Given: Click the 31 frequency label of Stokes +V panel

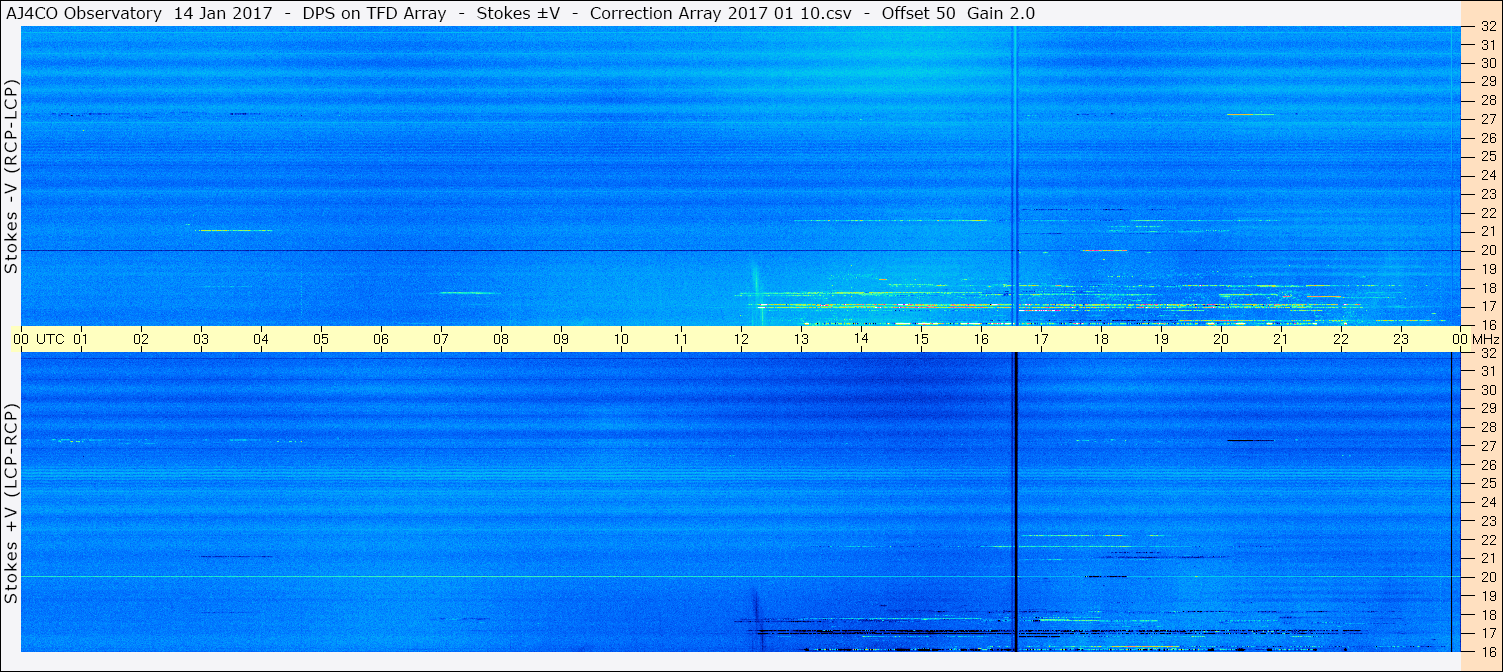Looking at the screenshot, I should (x=1488, y=371).
